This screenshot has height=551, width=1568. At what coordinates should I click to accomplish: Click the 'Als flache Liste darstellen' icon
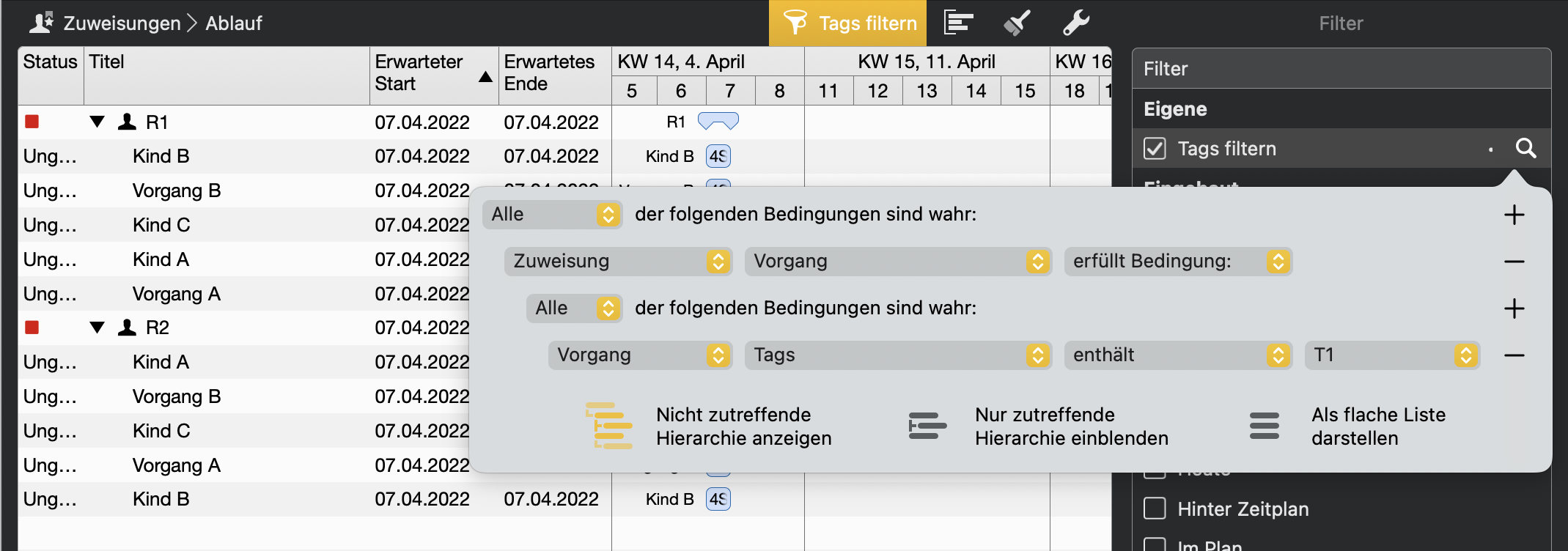point(1265,426)
